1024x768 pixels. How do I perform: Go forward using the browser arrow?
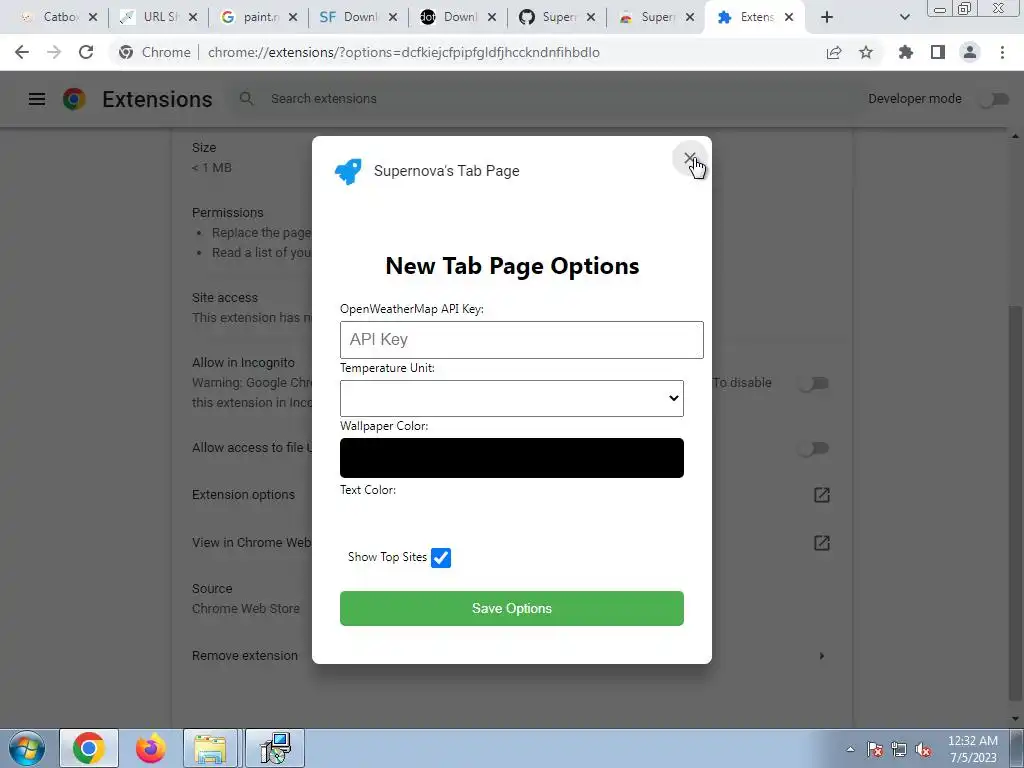pos(54,52)
